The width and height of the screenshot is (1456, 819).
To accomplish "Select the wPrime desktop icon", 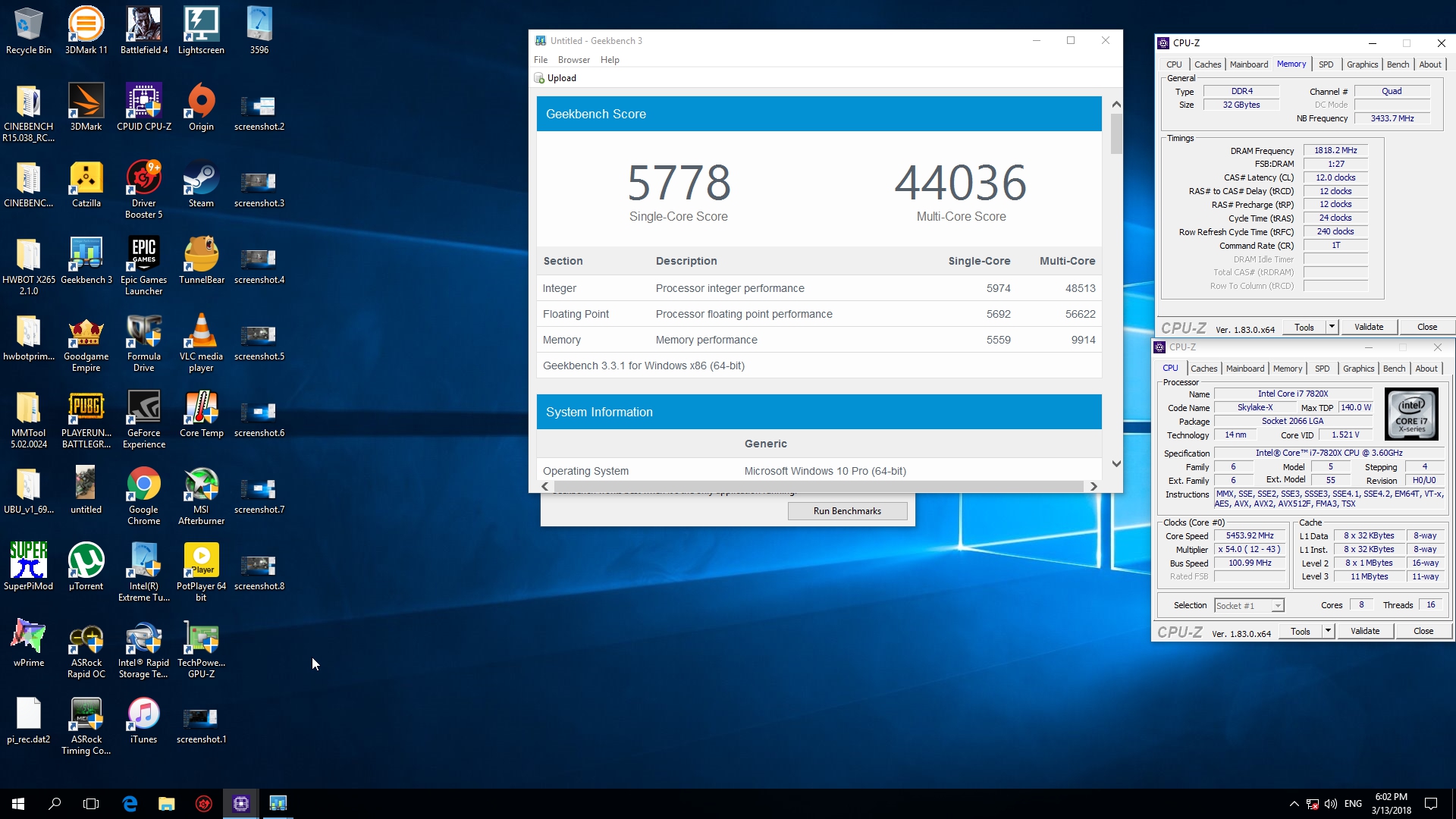I will (x=29, y=643).
